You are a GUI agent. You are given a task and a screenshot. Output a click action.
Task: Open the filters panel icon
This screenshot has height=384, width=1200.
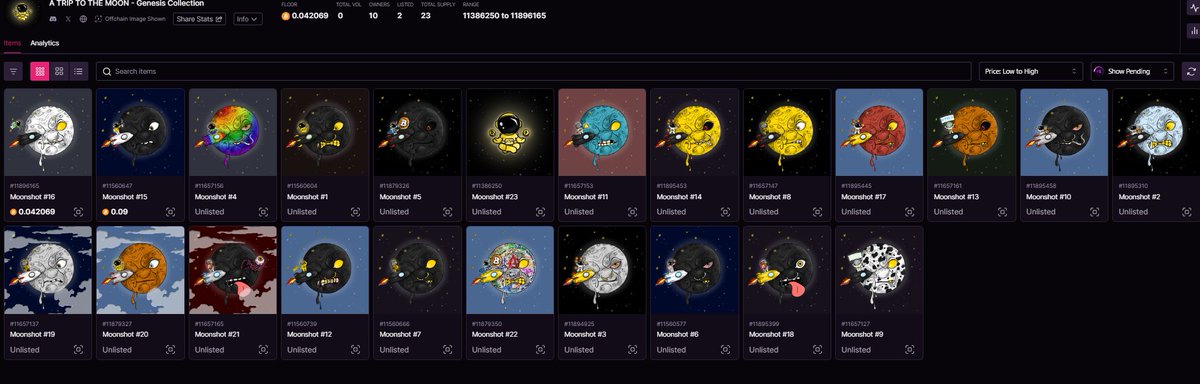click(x=13, y=71)
